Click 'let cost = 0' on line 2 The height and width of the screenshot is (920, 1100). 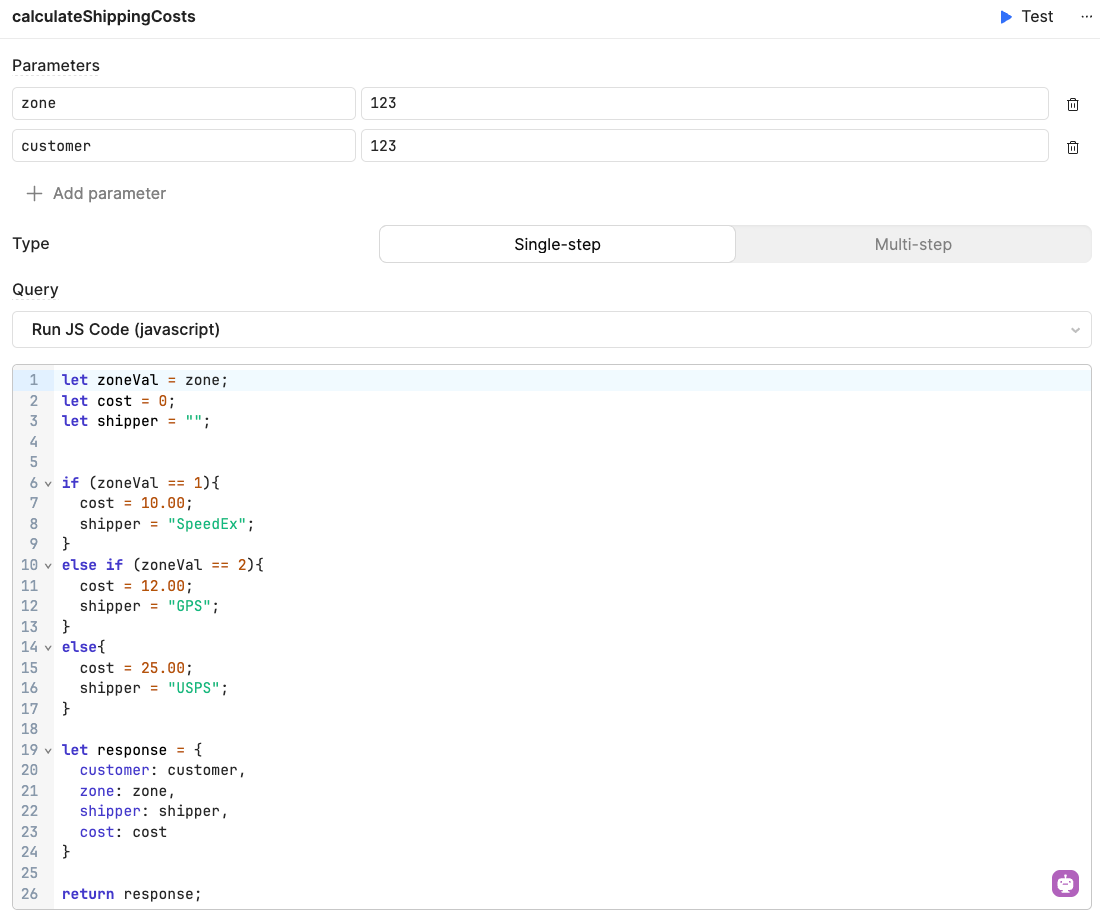click(114, 401)
